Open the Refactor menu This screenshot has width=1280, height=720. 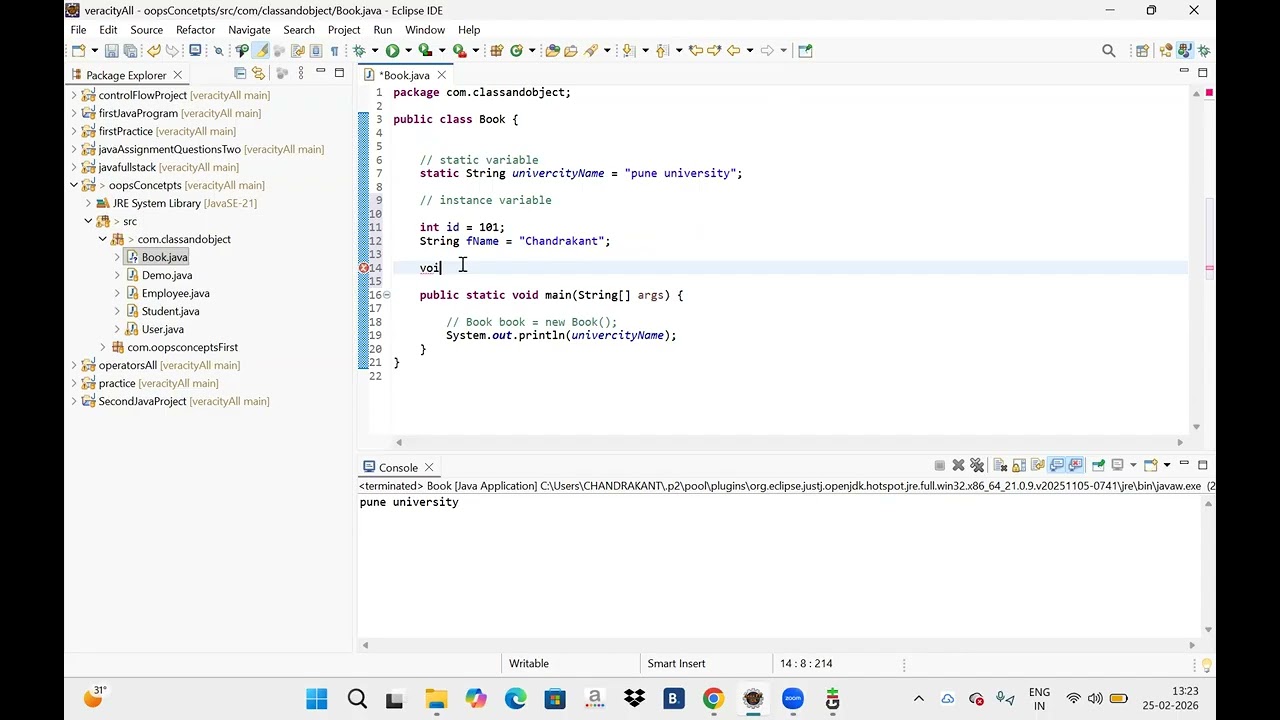pos(195,30)
